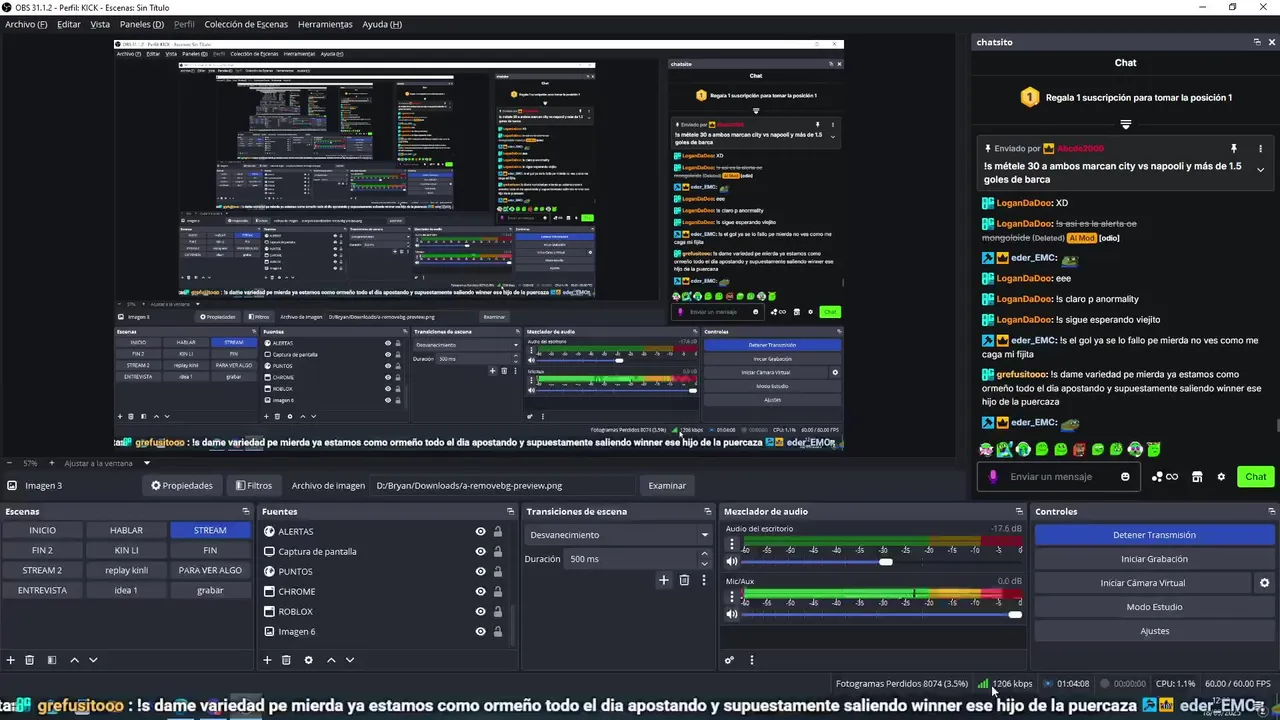Open Colección de Escenas menu

pyautogui.click(x=246, y=24)
